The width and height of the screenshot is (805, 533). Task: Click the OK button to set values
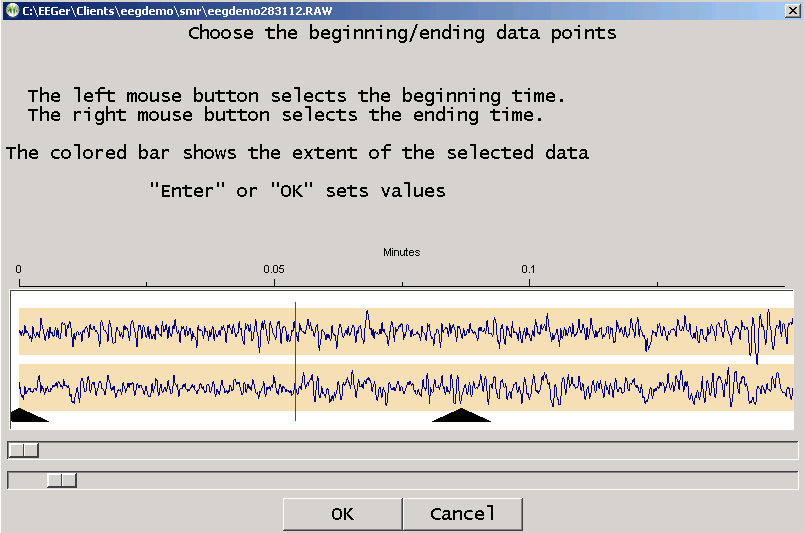pyautogui.click(x=342, y=514)
